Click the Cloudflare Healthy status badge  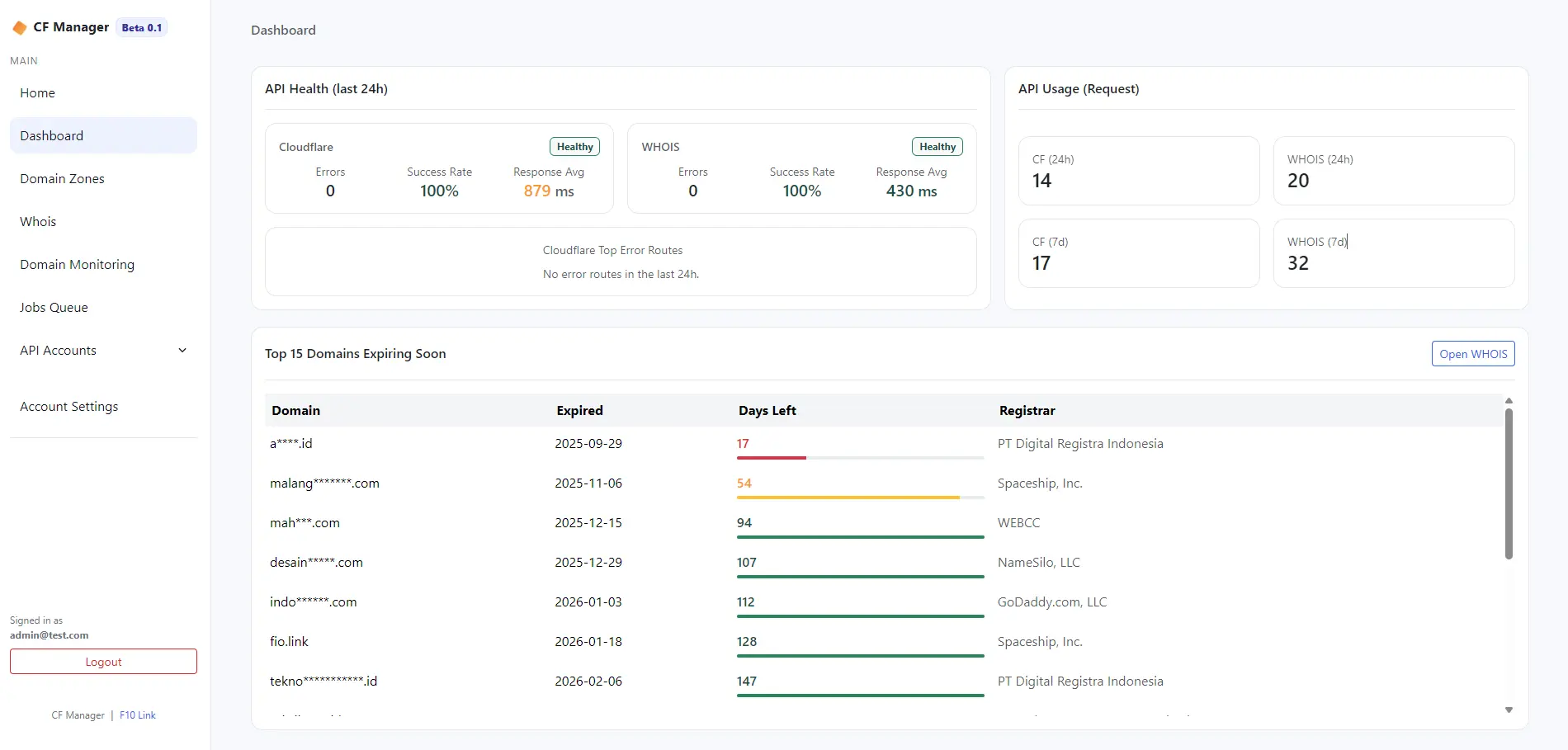(574, 146)
